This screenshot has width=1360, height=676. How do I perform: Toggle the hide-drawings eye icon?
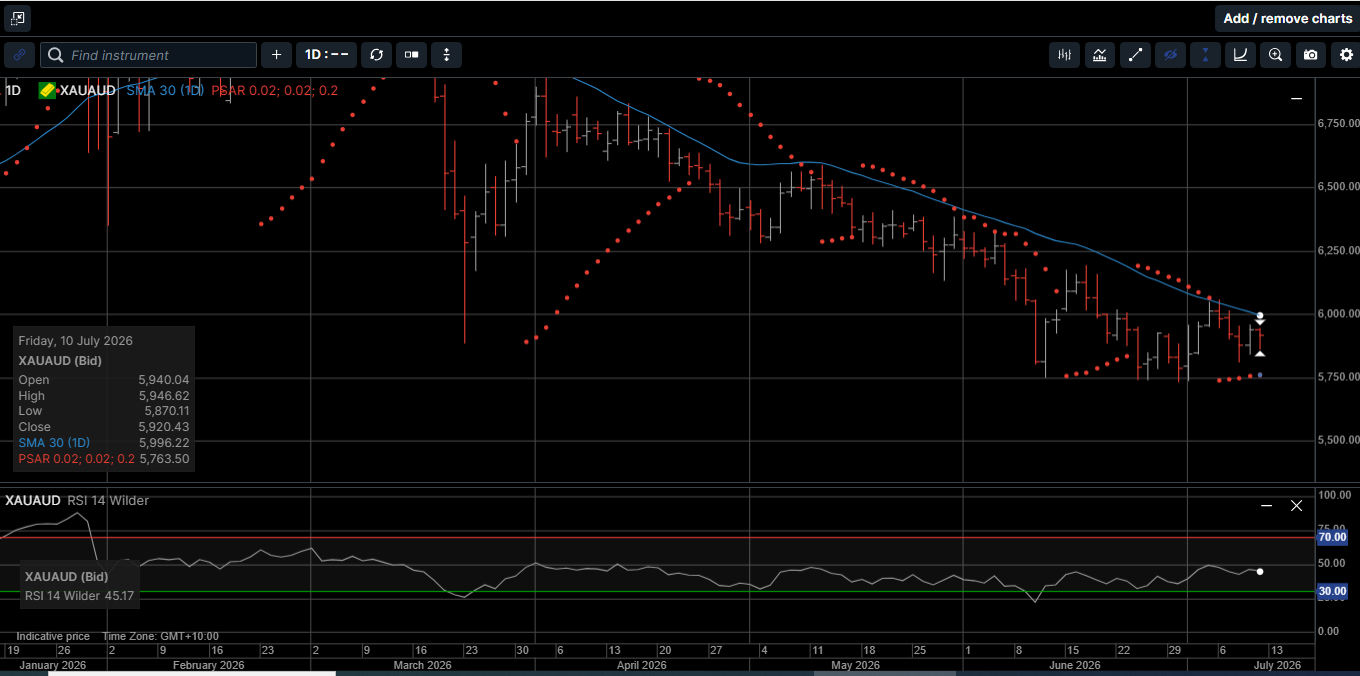(x=1170, y=55)
